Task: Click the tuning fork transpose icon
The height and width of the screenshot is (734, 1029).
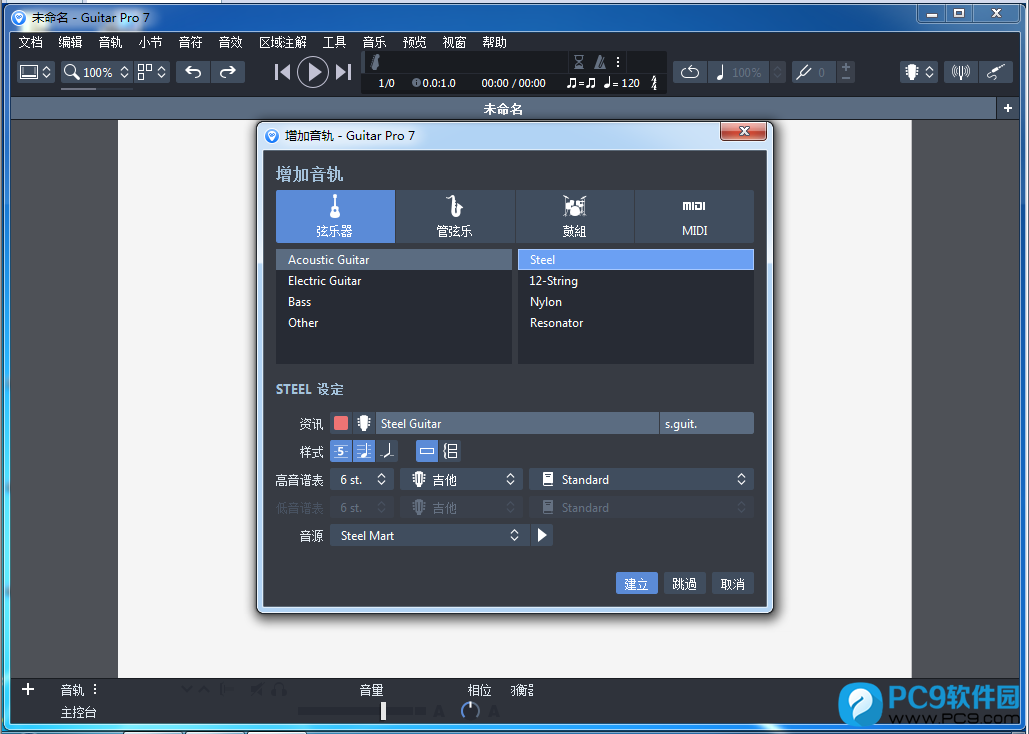Action: [804, 72]
